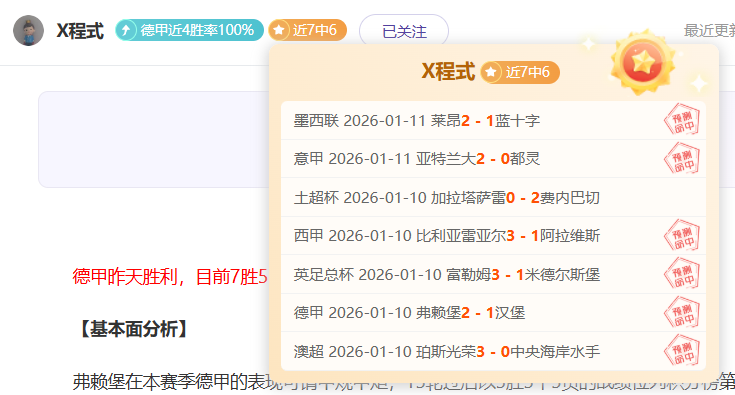Select 土超杯 加拉塔萨雷 0-2 费内巴切 row
The width and height of the screenshot is (735, 395).
click(493, 197)
